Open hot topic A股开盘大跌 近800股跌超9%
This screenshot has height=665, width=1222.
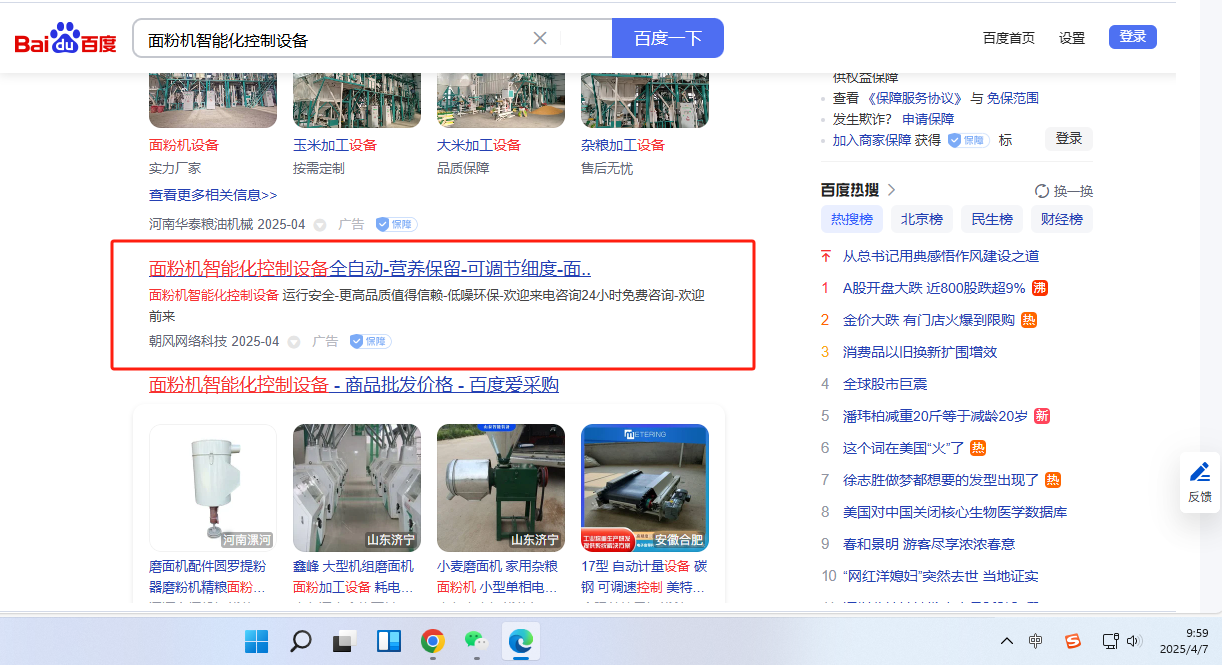(x=934, y=288)
